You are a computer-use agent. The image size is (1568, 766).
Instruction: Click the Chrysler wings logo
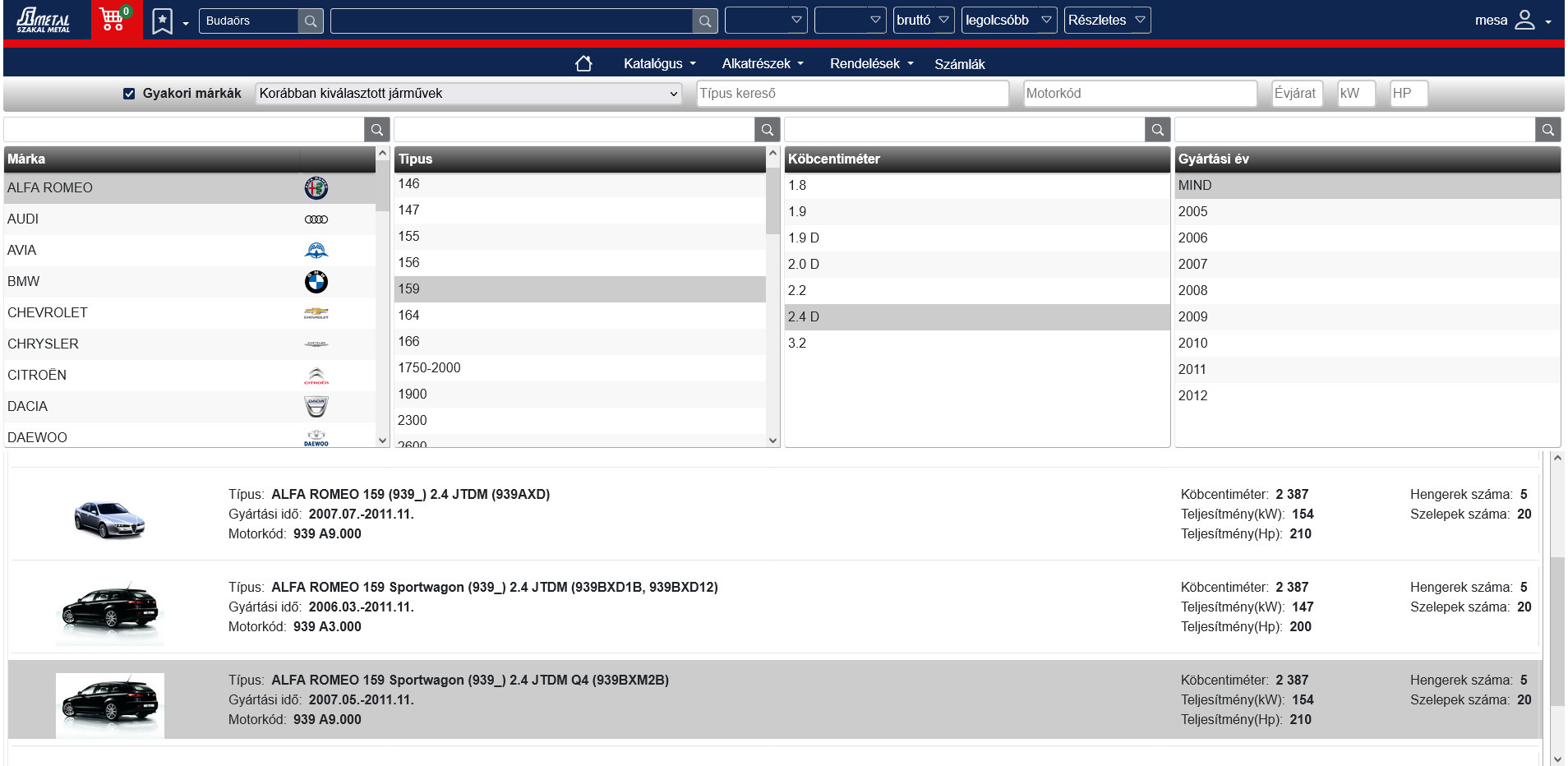[x=316, y=344]
